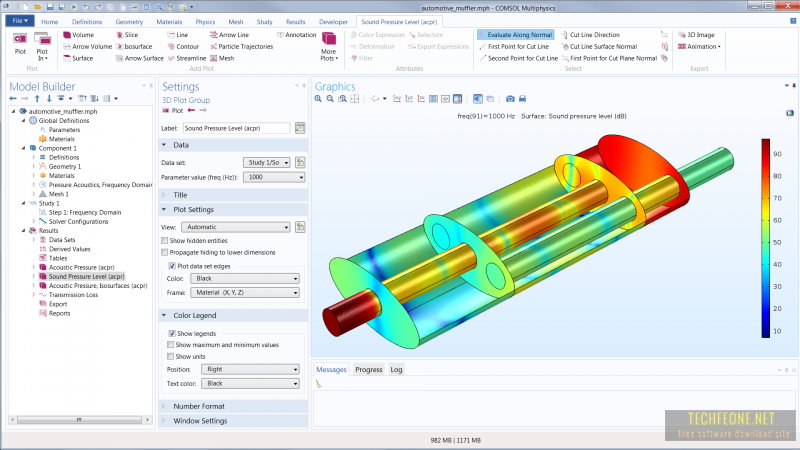Toggle Evaluate Along Normal
Viewport: 800px width, 450px height.
point(516,35)
